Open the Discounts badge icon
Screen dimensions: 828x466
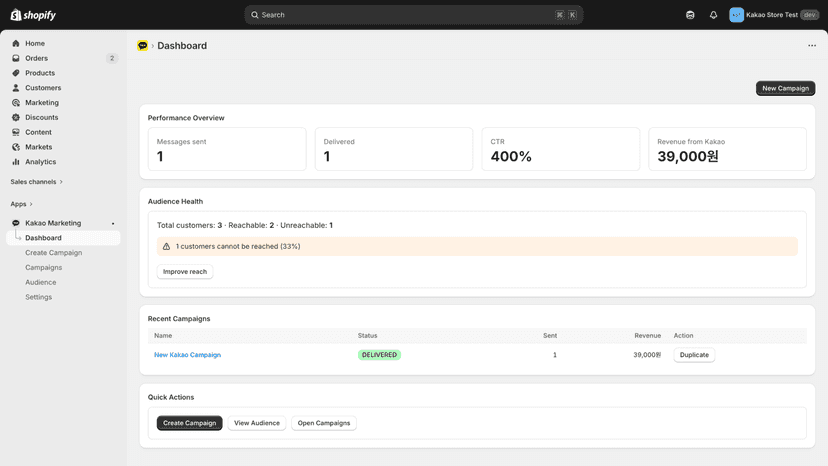coord(16,117)
